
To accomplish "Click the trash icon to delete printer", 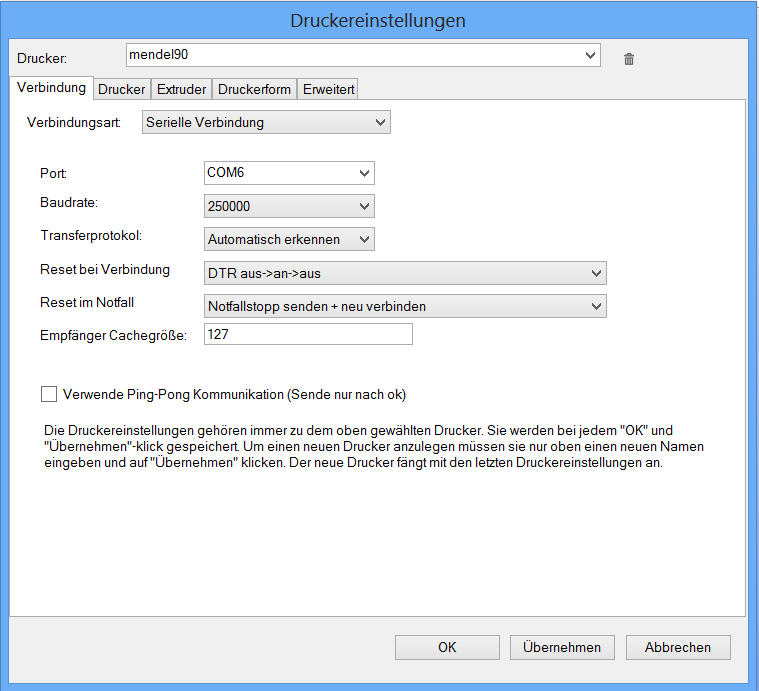I will [629, 59].
